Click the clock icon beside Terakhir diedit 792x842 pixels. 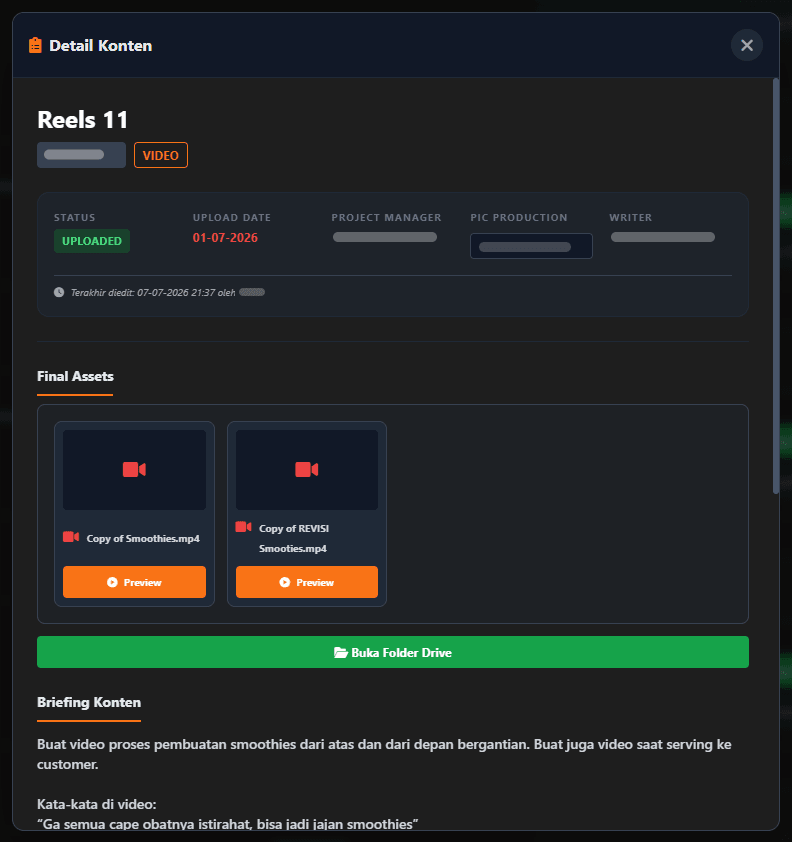(59, 292)
